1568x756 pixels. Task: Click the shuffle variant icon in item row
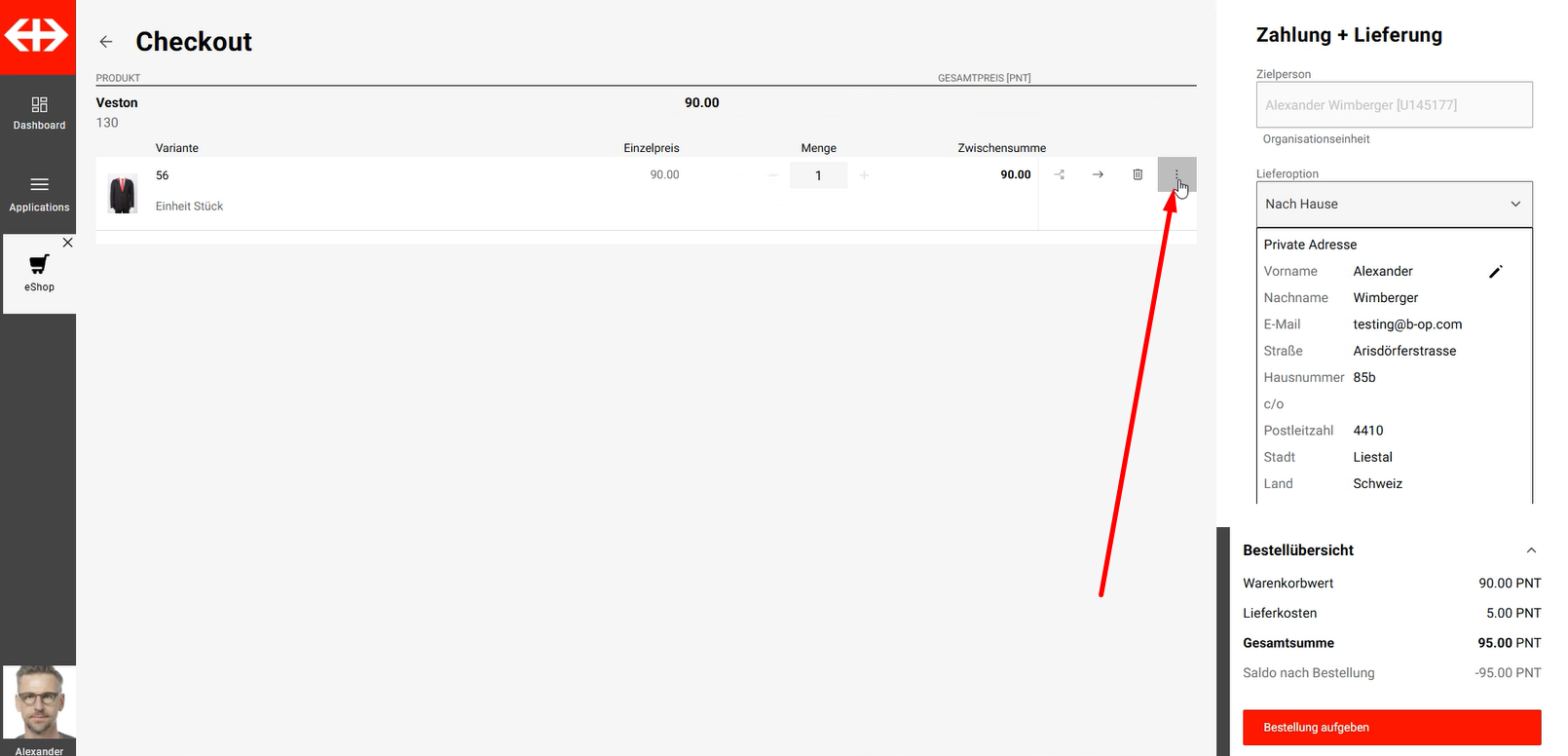pyautogui.click(x=1060, y=174)
